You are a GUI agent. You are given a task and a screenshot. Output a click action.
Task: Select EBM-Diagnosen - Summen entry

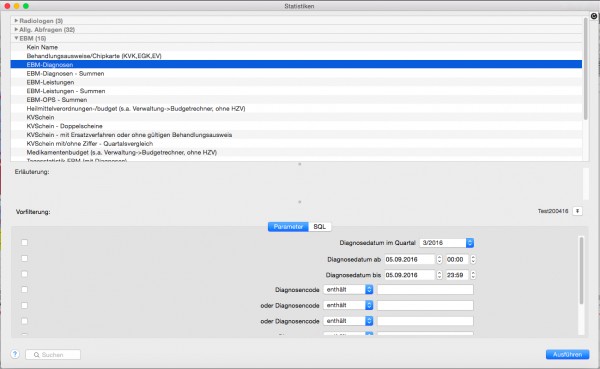pyautogui.click(x=296, y=73)
